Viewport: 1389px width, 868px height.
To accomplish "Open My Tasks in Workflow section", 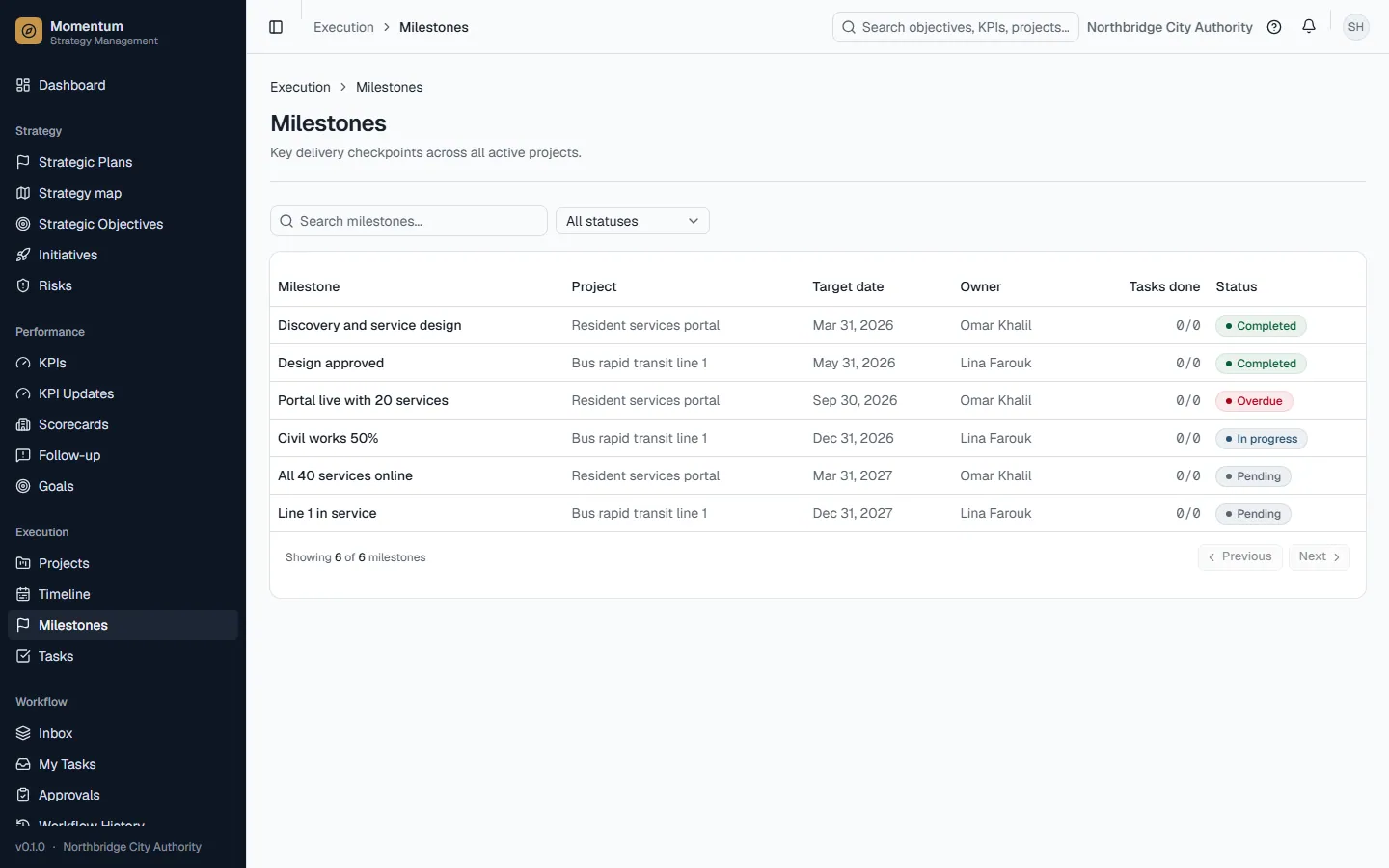I will pos(123,764).
